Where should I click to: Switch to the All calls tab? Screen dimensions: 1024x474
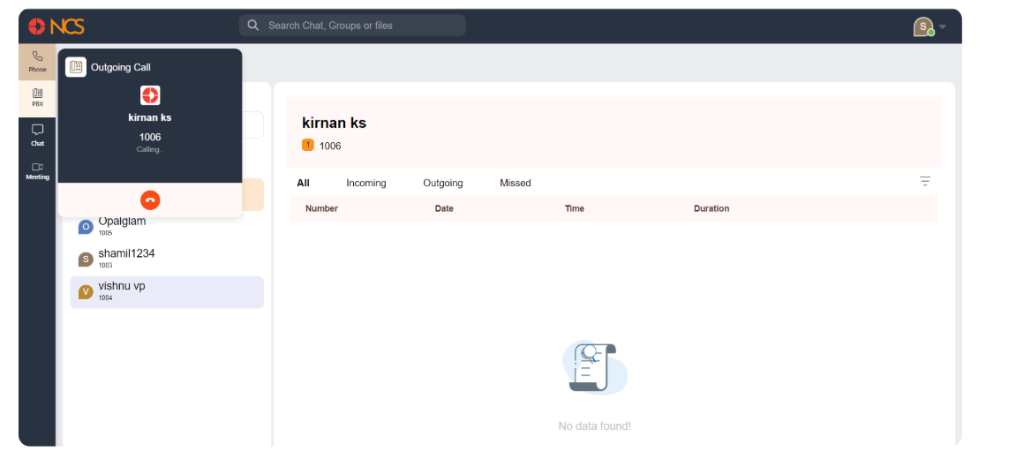[303, 183]
